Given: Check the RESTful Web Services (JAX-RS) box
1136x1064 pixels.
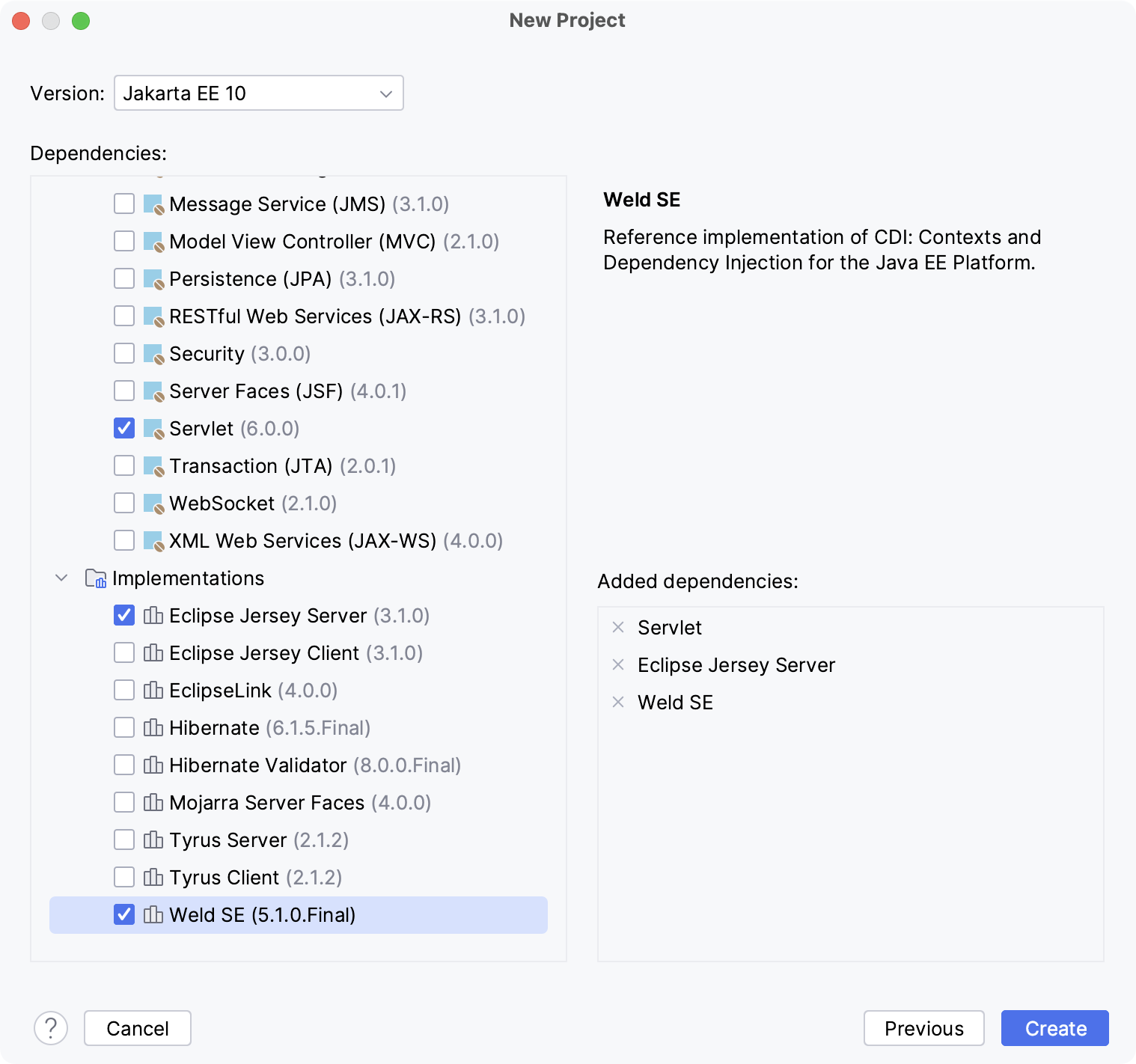Looking at the screenshot, I should point(124,316).
